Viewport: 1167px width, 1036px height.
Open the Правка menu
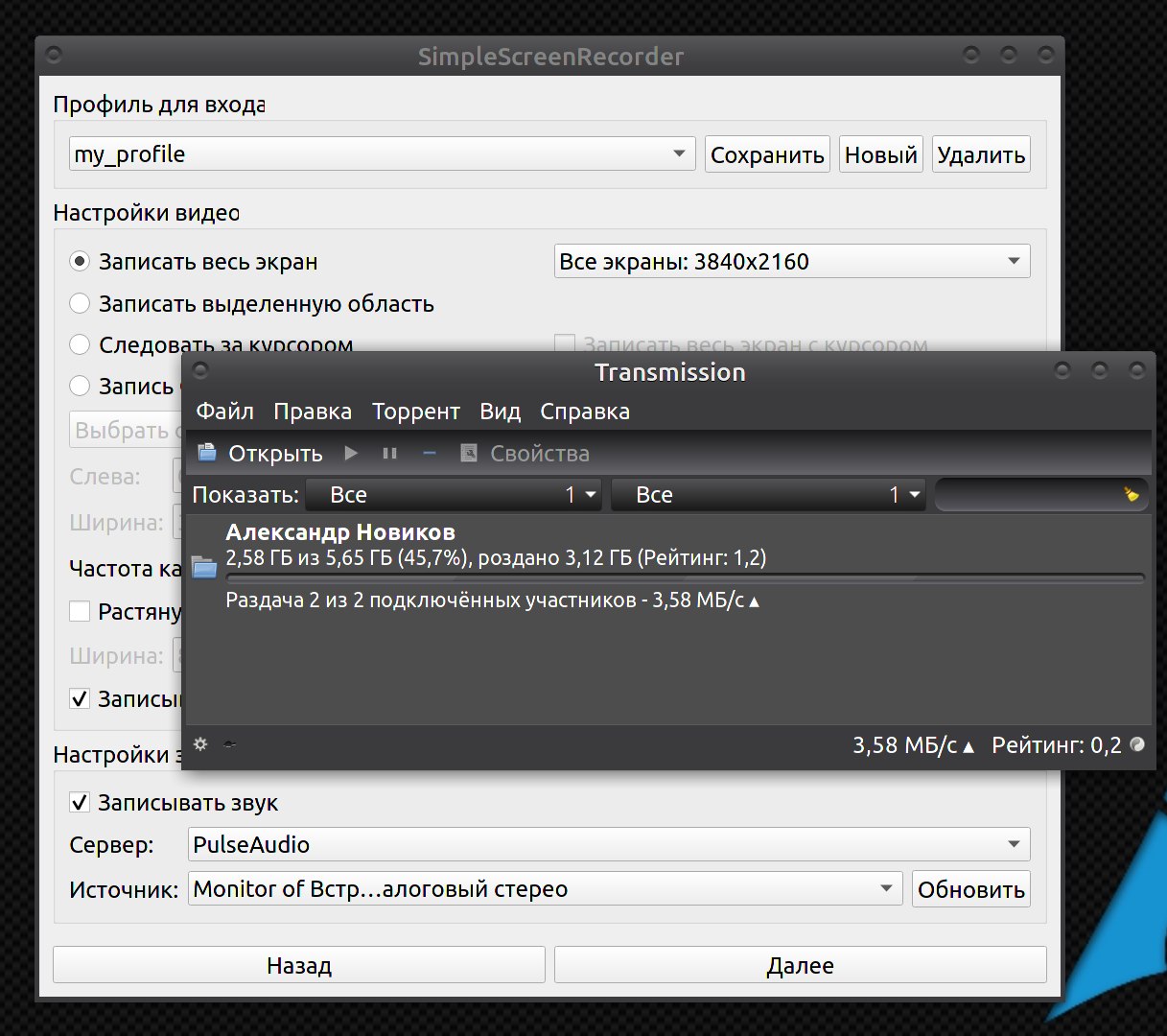tap(313, 412)
